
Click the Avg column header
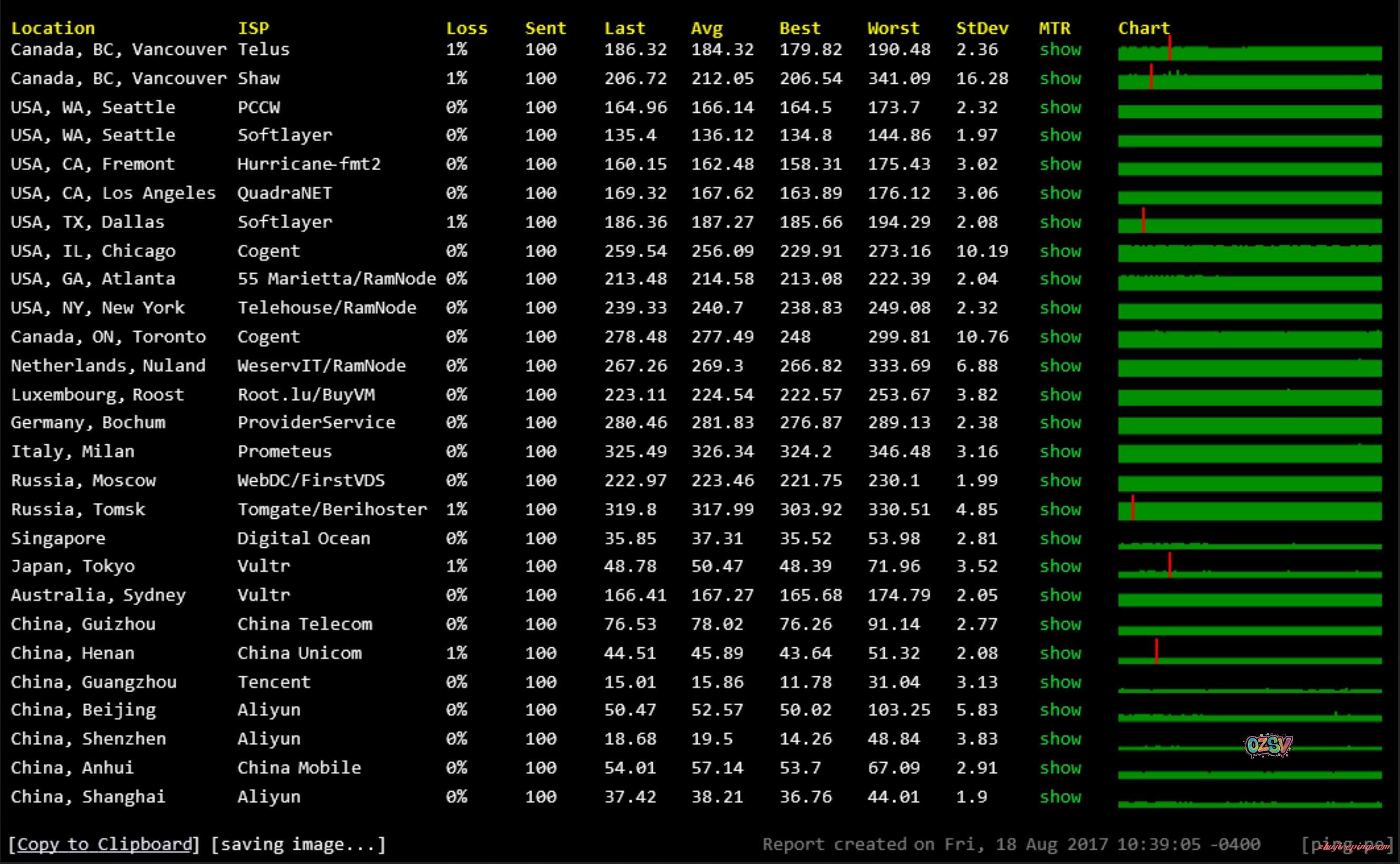coord(706,28)
